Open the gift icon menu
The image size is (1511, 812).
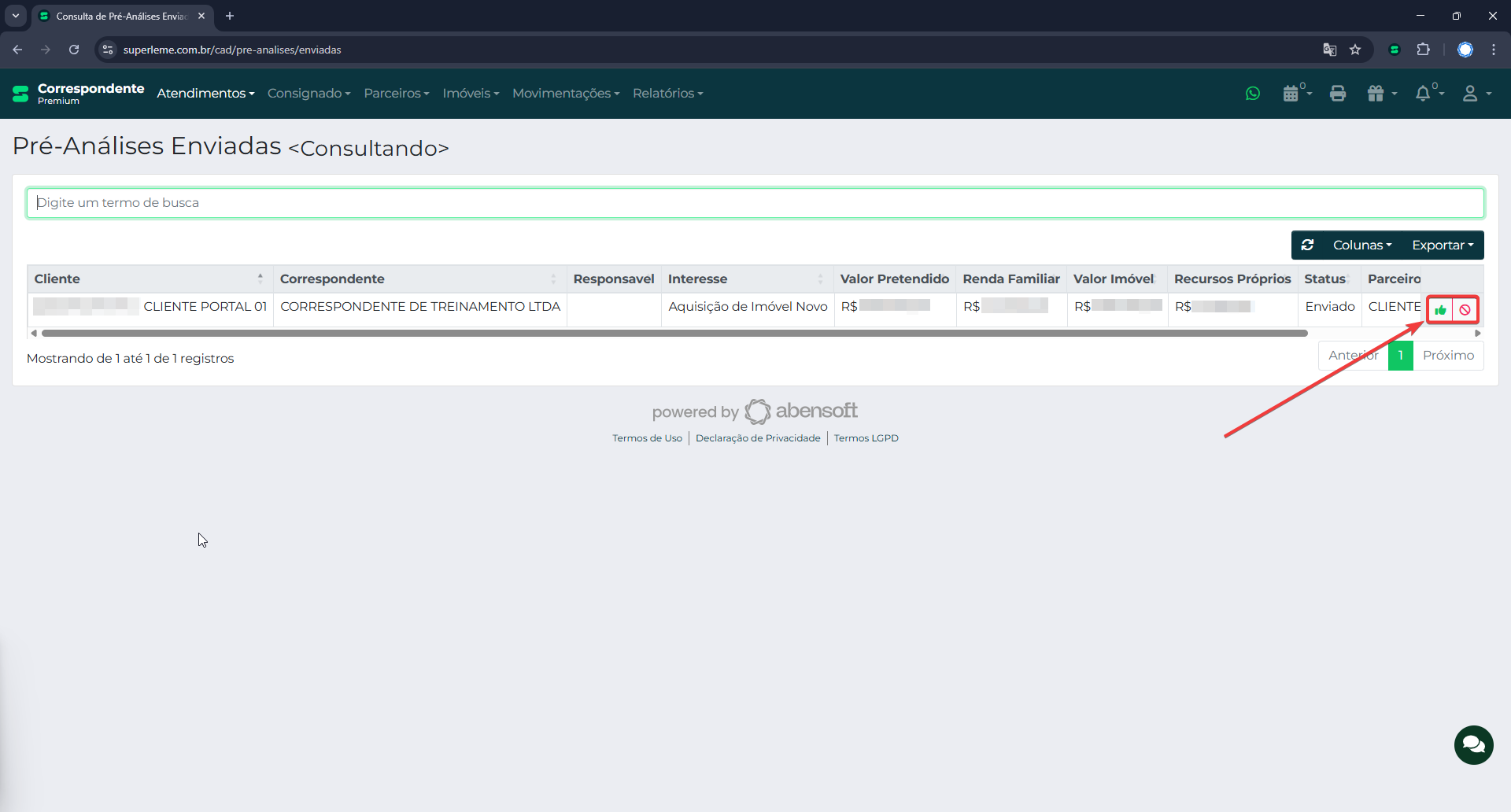(1376, 94)
